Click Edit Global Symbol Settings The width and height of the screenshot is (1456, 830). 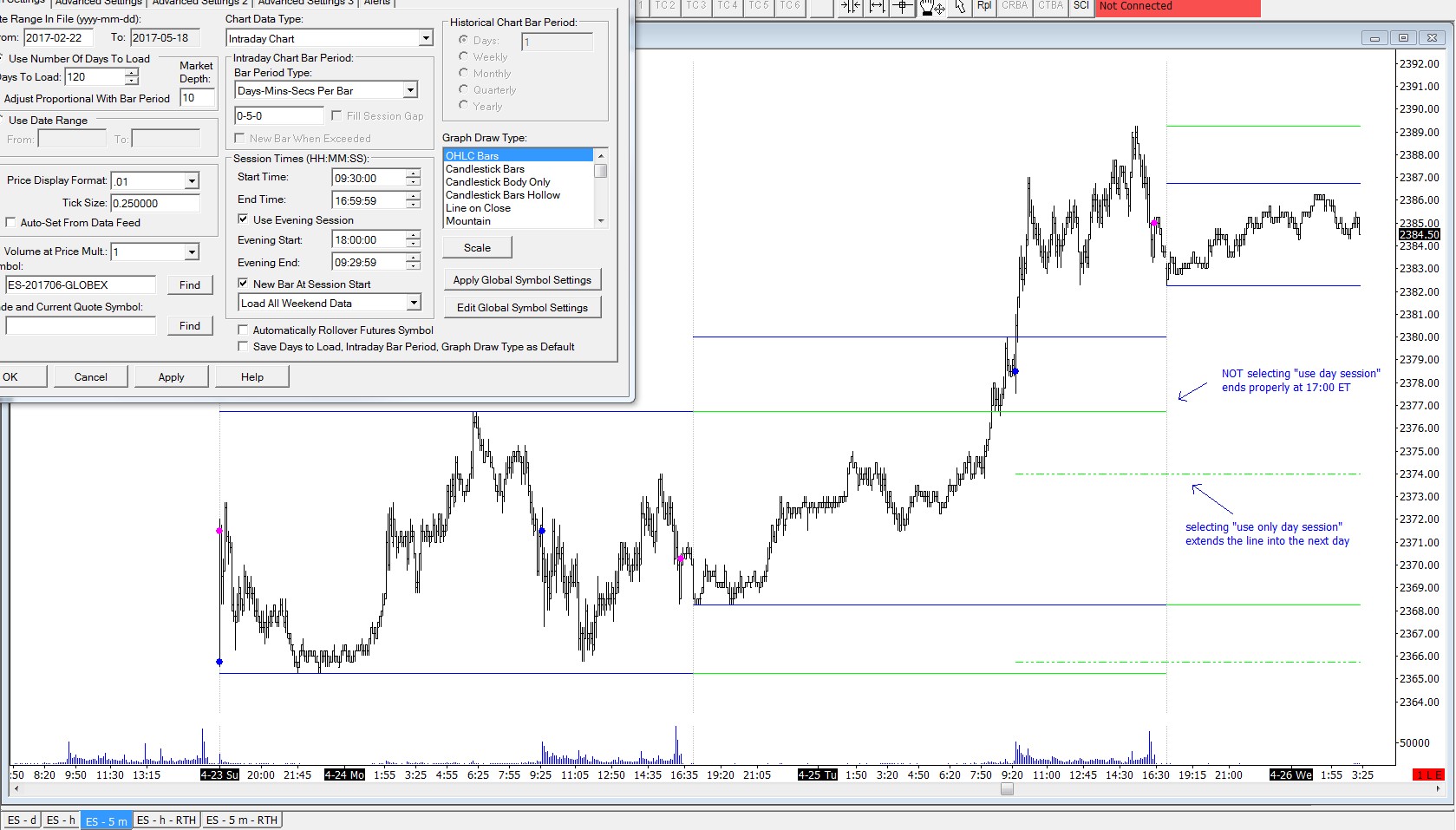[x=522, y=307]
